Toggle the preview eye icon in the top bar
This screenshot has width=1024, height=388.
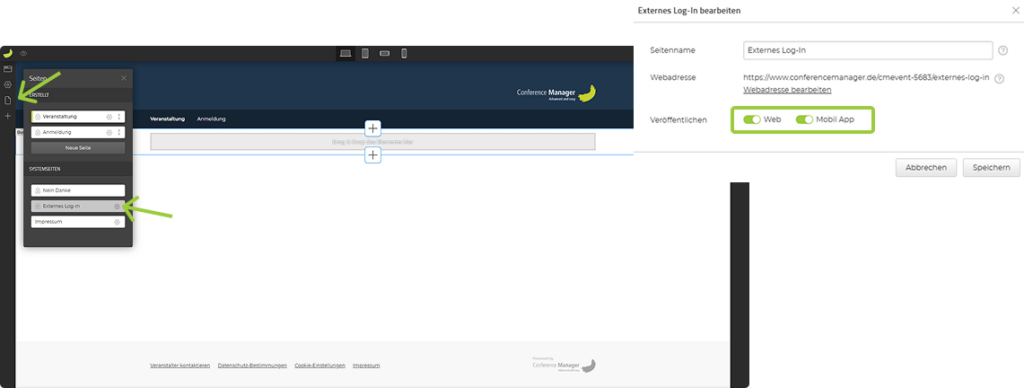[x=24, y=54]
